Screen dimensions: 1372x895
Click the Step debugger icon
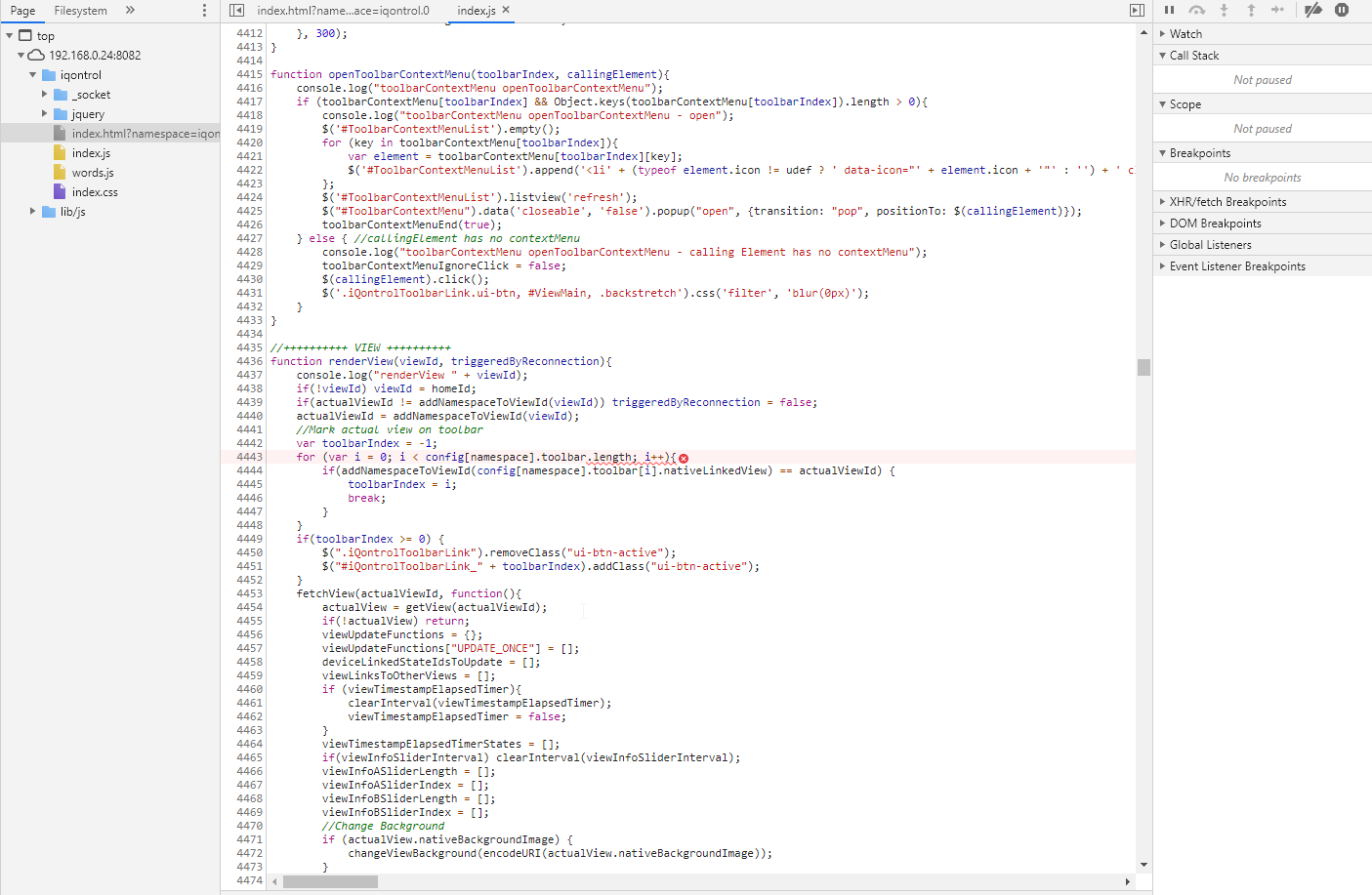[x=1277, y=10]
